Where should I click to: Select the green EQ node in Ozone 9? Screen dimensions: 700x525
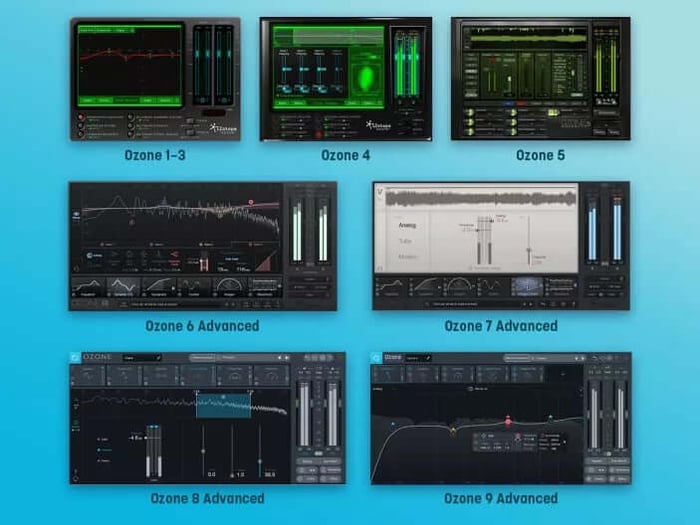[550, 418]
